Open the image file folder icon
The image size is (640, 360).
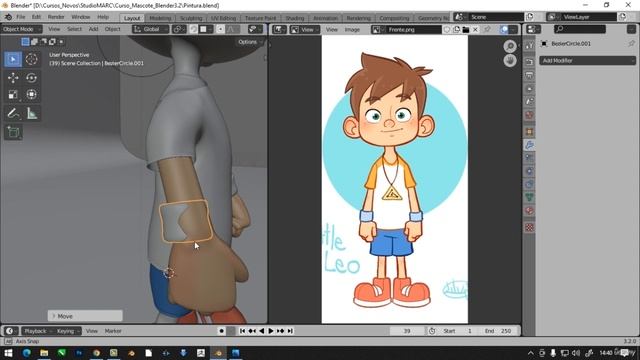(x=466, y=29)
